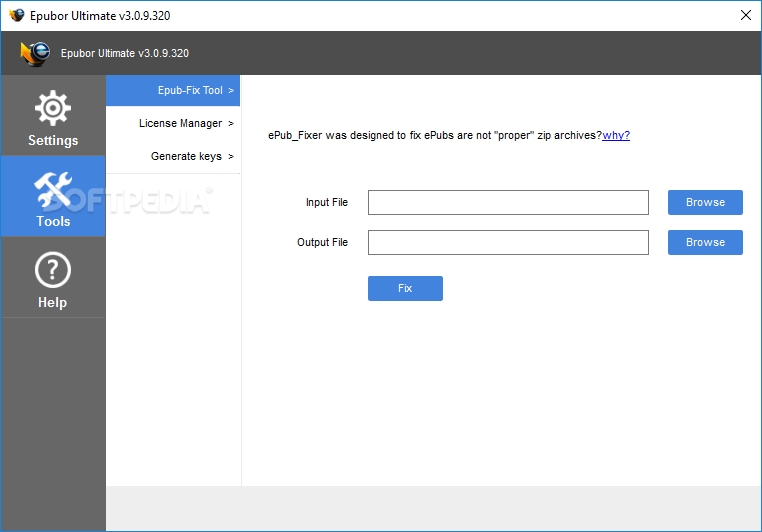Close the Epubor Ultimate window
The width and height of the screenshot is (762, 532).
pyautogui.click(x=746, y=15)
